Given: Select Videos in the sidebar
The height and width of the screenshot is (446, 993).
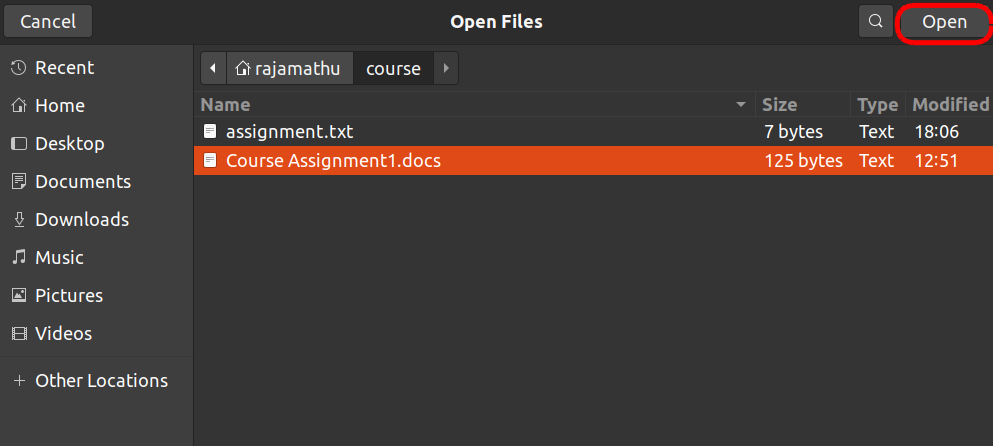Looking at the screenshot, I should (x=63, y=334).
